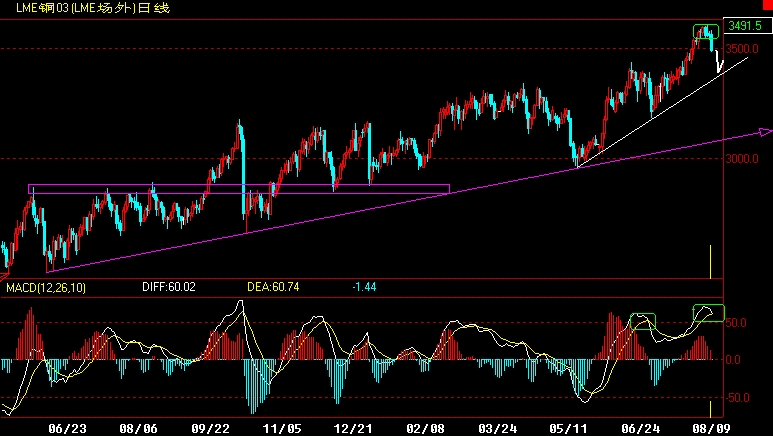Click the 09/22 date label

point(211,429)
